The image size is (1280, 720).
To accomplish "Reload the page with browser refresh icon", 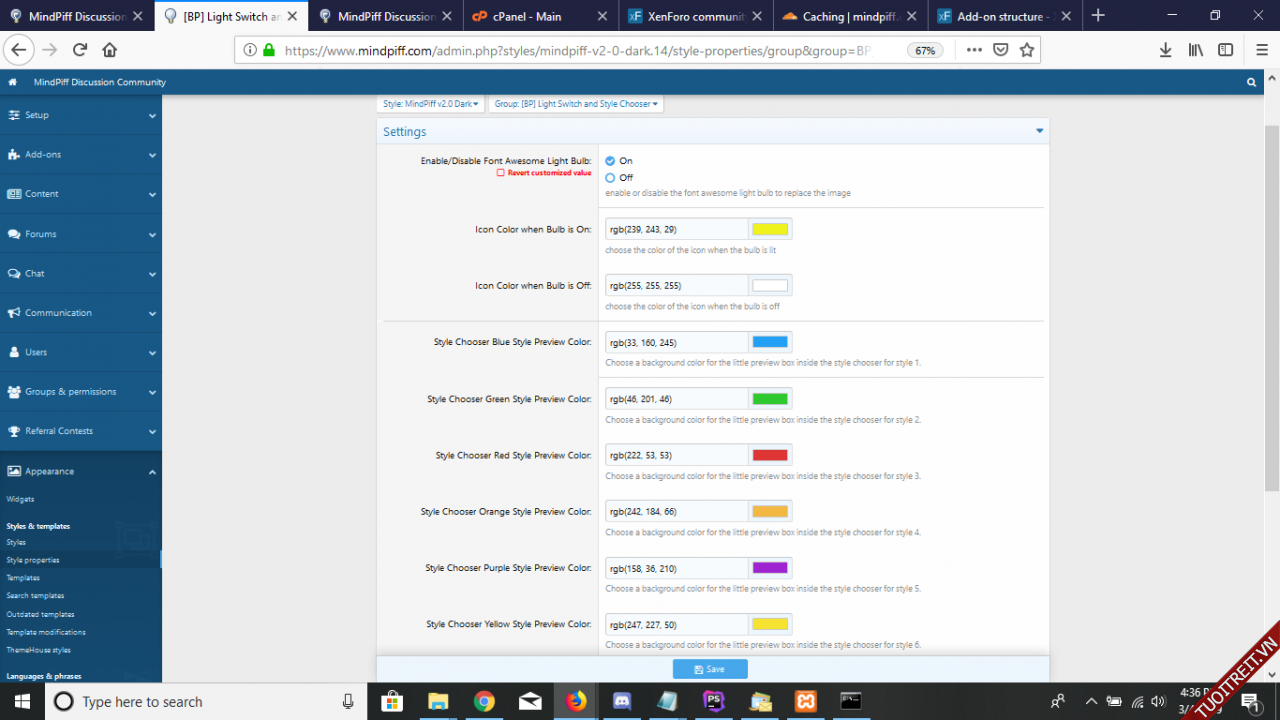I will click(80, 50).
